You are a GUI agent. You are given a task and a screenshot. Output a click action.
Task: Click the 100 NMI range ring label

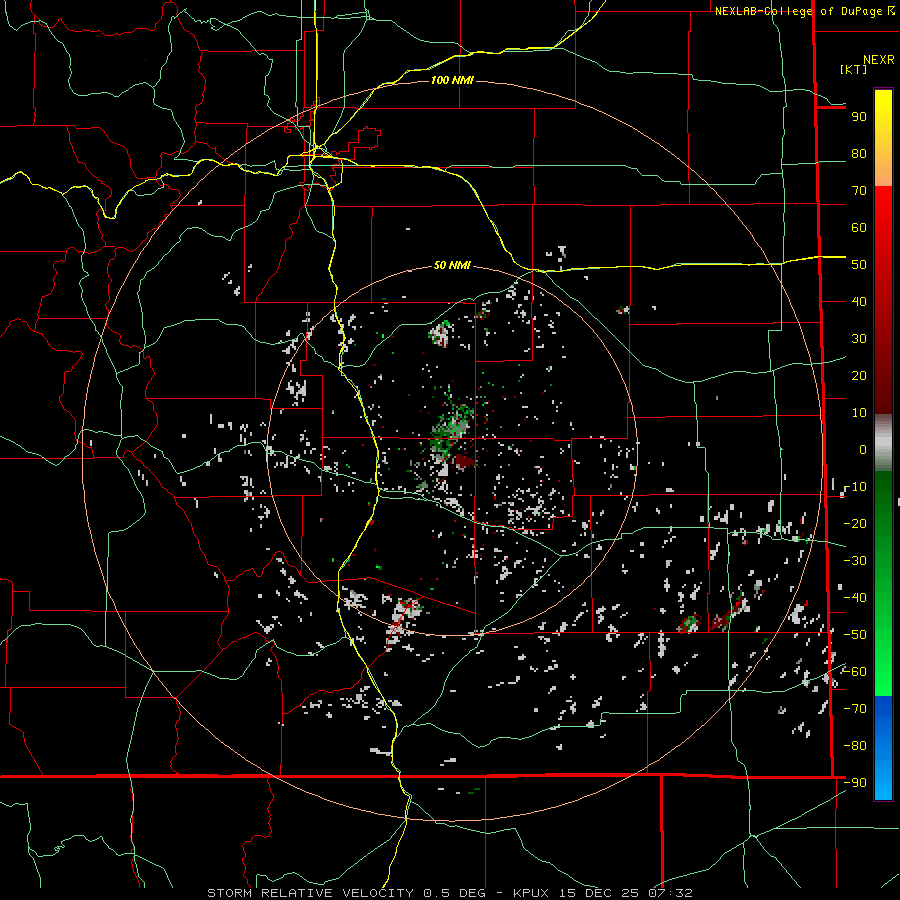(x=452, y=80)
